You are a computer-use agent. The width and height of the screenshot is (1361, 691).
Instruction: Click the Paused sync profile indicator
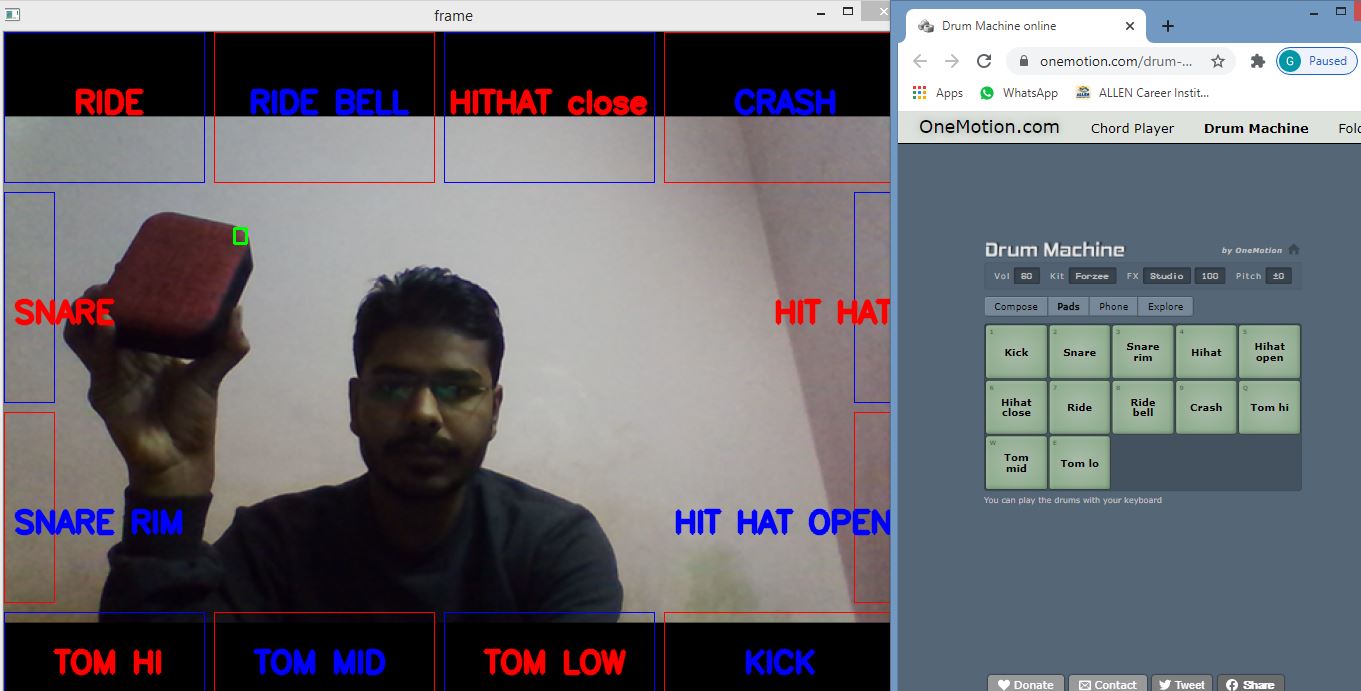1316,61
